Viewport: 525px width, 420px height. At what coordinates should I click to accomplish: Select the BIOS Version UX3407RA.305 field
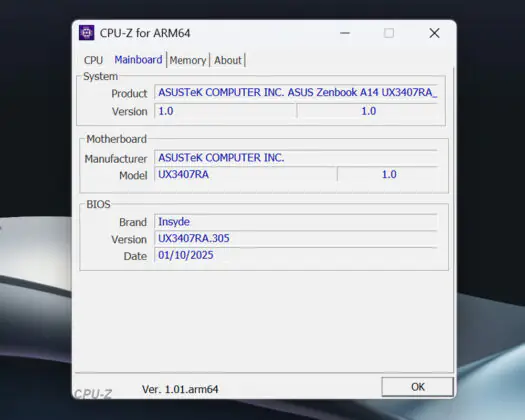(x=296, y=238)
